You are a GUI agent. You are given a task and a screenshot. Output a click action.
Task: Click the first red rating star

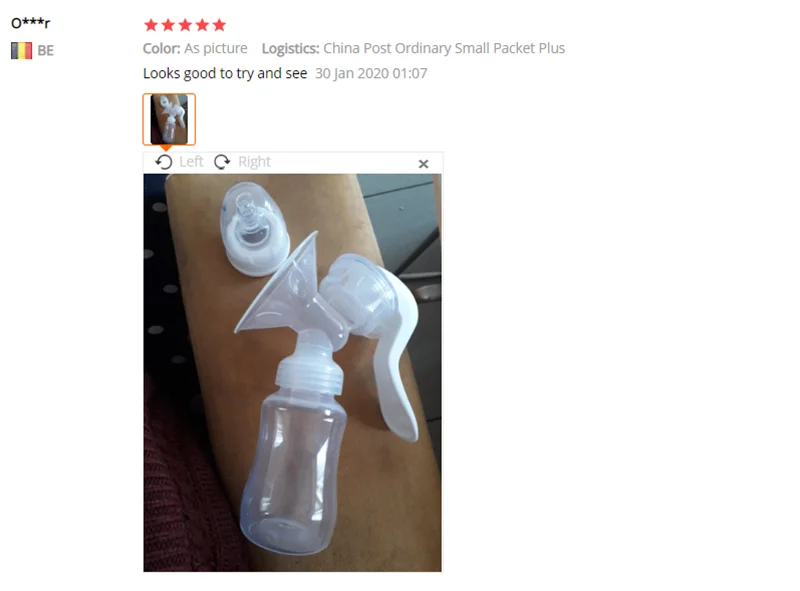[151, 24]
